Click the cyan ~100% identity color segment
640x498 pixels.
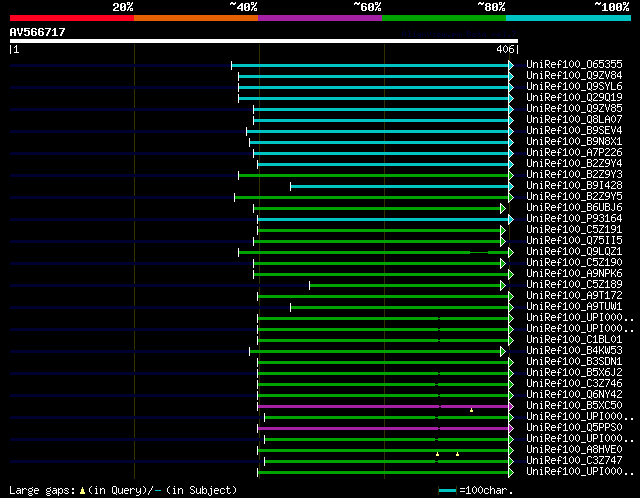(568, 18)
